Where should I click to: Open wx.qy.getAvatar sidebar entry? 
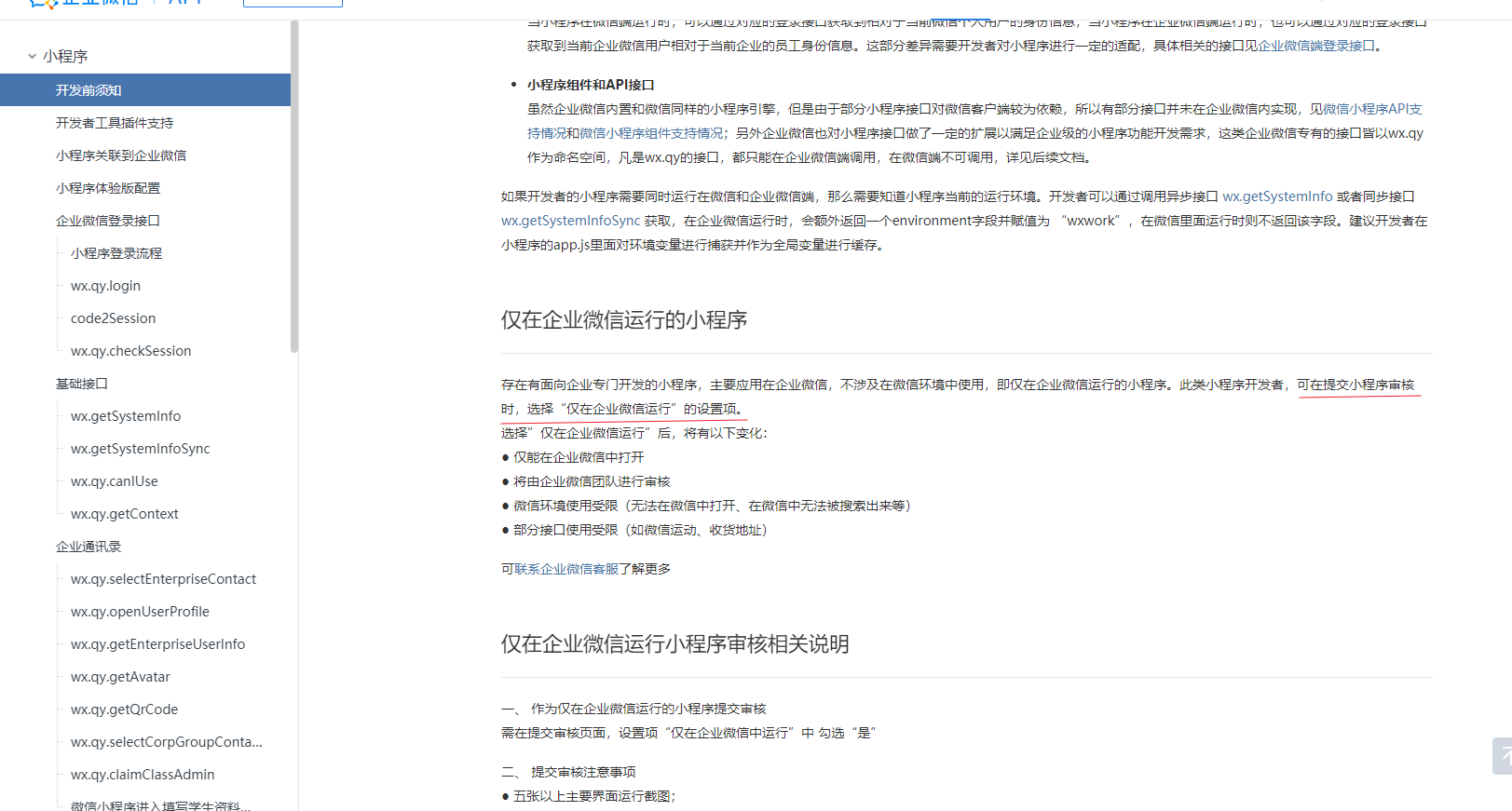pyautogui.click(x=120, y=677)
